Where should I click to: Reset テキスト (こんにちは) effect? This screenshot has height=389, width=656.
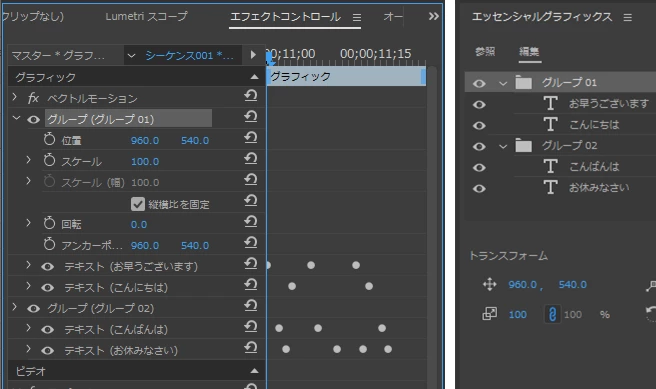(251, 284)
